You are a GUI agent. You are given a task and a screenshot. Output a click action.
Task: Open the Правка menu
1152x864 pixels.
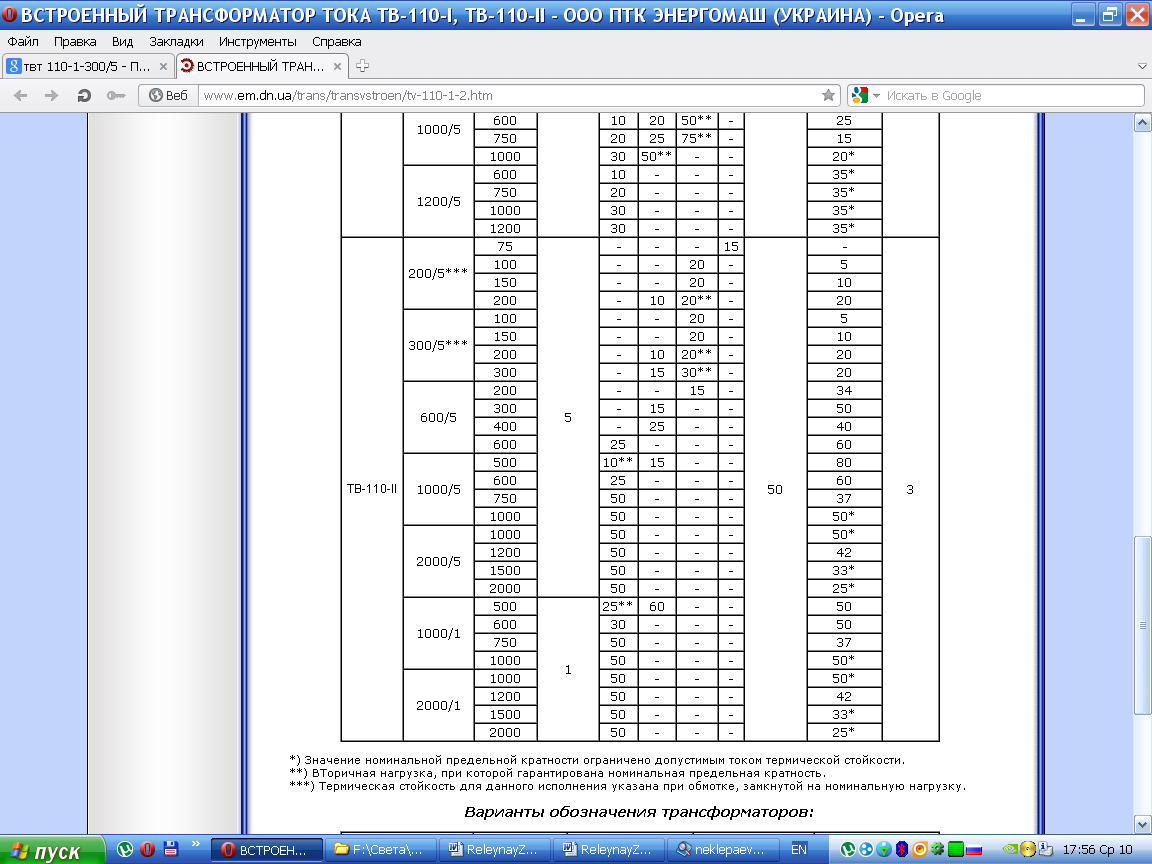pyautogui.click(x=75, y=42)
